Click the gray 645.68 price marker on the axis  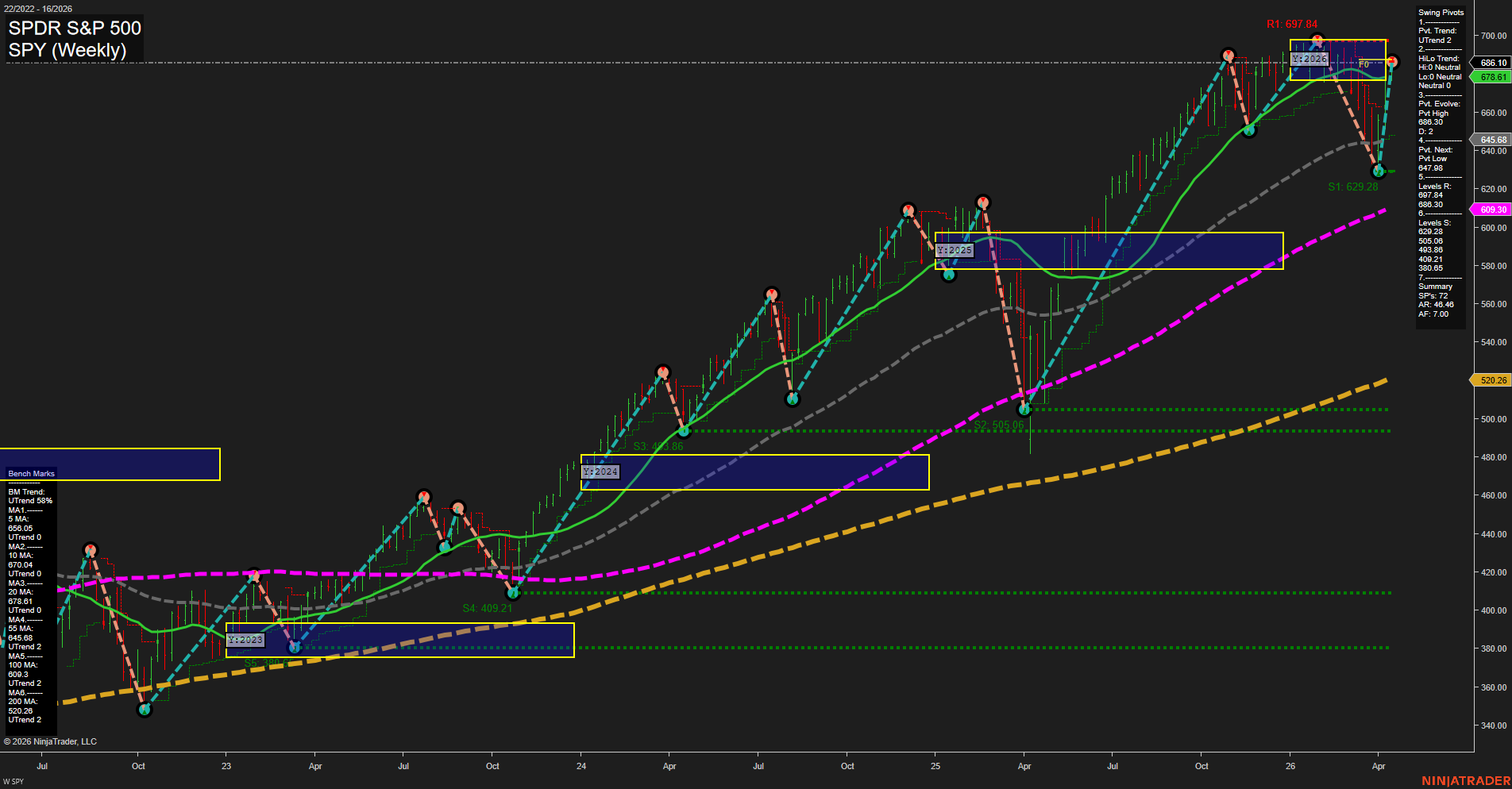pyautogui.click(x=1491, y=139)
